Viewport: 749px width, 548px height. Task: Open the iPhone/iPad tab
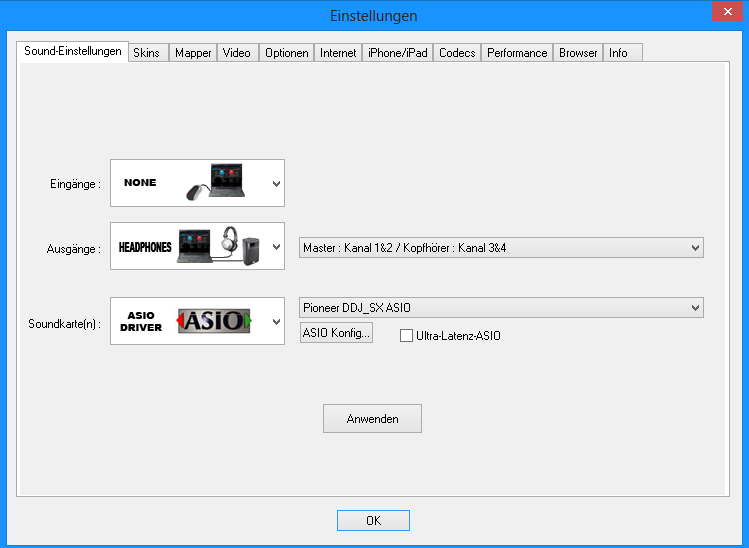(397, 53)
